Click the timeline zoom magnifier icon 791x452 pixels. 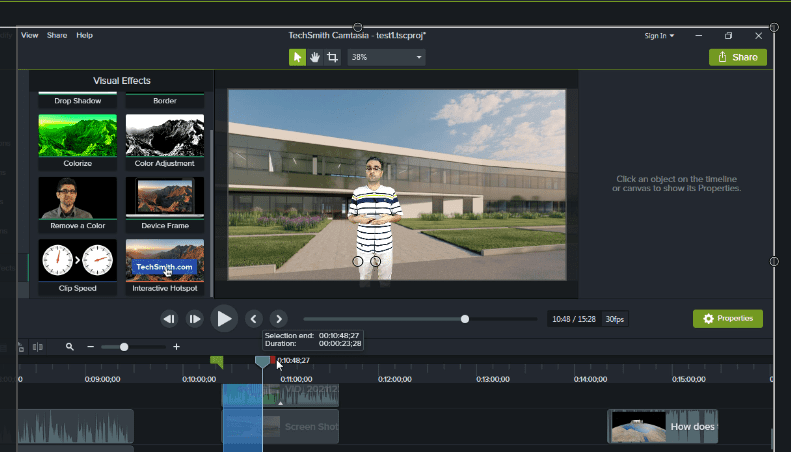coord(70,347)
